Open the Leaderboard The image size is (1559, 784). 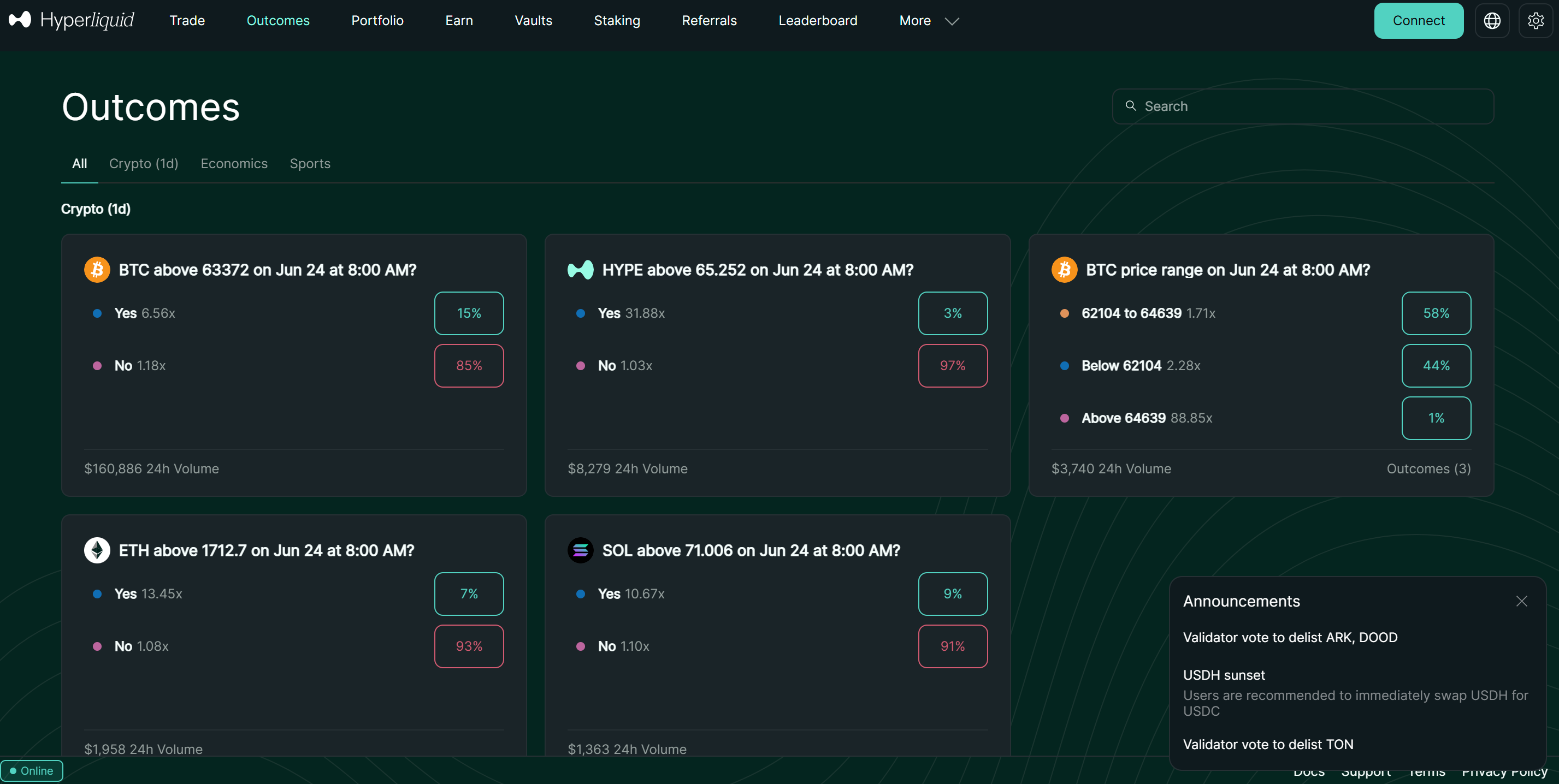(818, 21)
